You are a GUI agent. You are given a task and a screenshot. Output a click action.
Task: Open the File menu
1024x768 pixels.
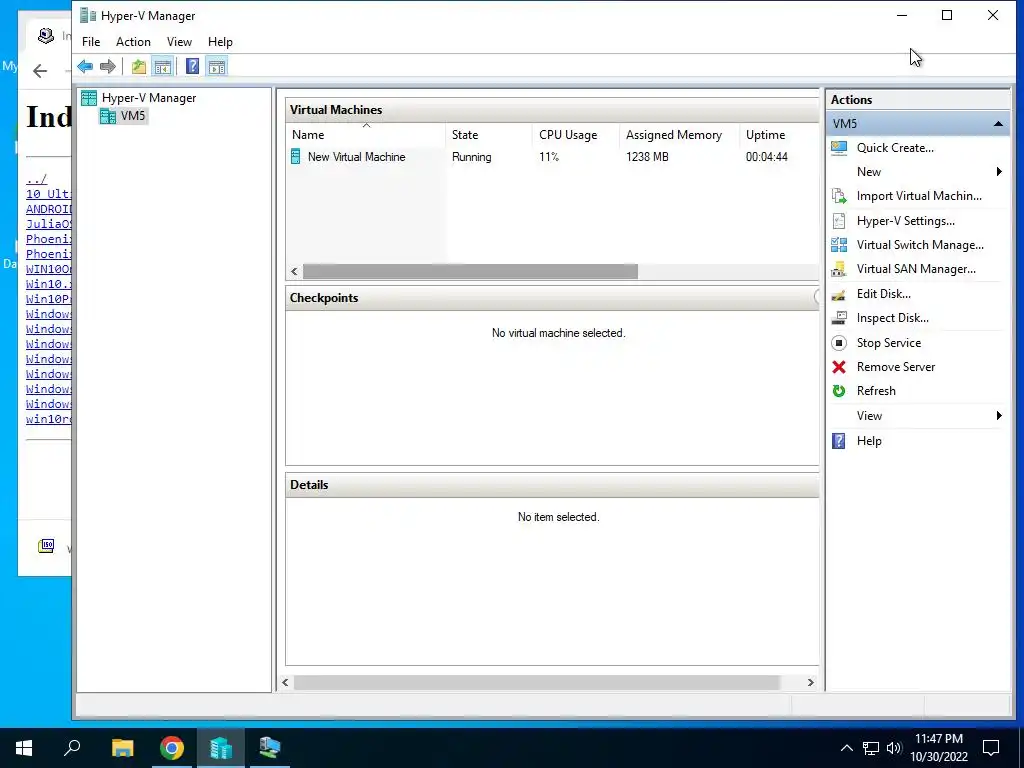pos(91,42)
